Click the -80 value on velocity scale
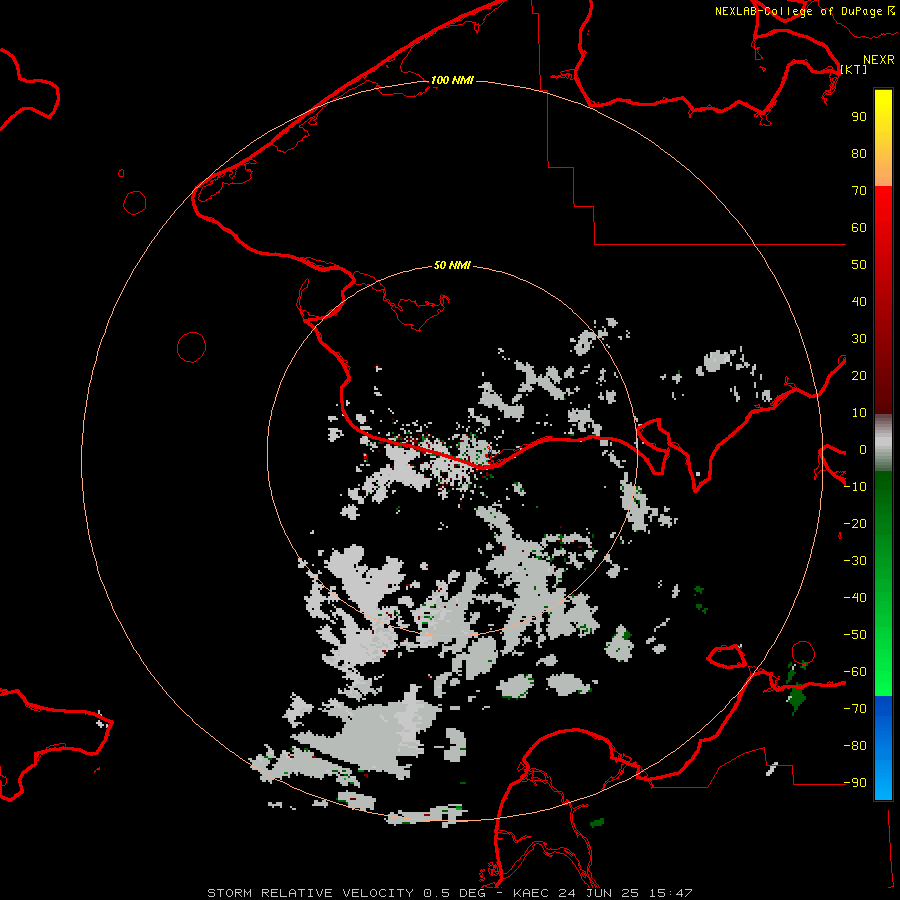Screen dimensions: 900x900 click(x=855, y=746)
